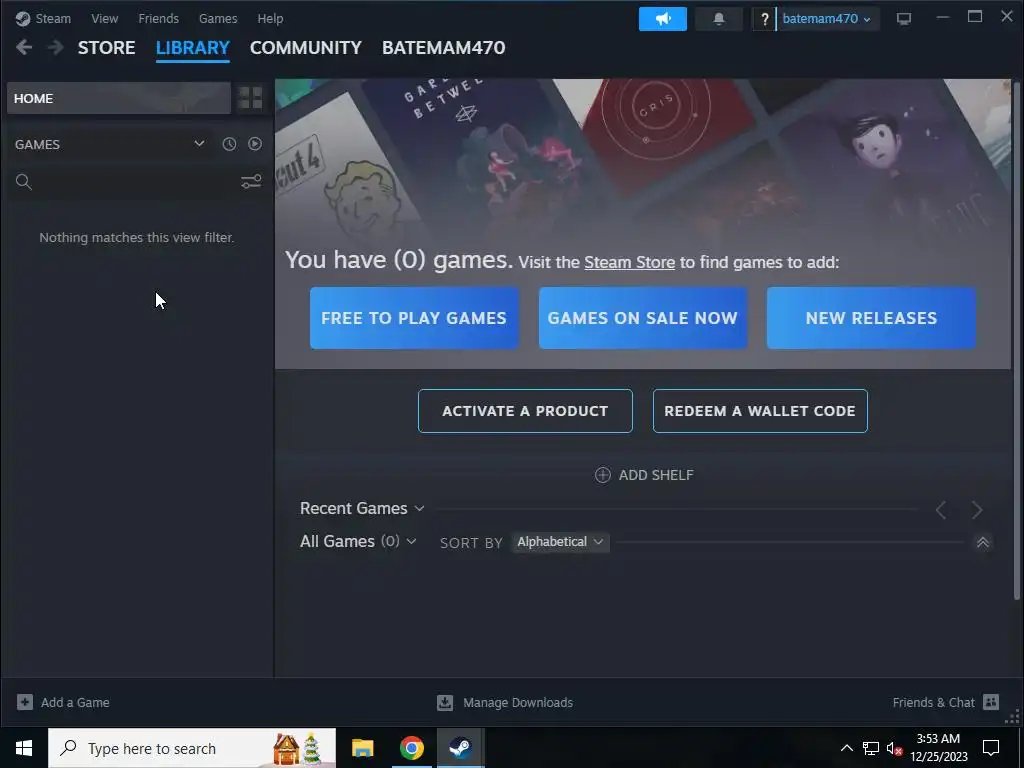This screenshot has height=768, width=1024.
Task: Click the library vertical scrollbar
Action: 1016,340
